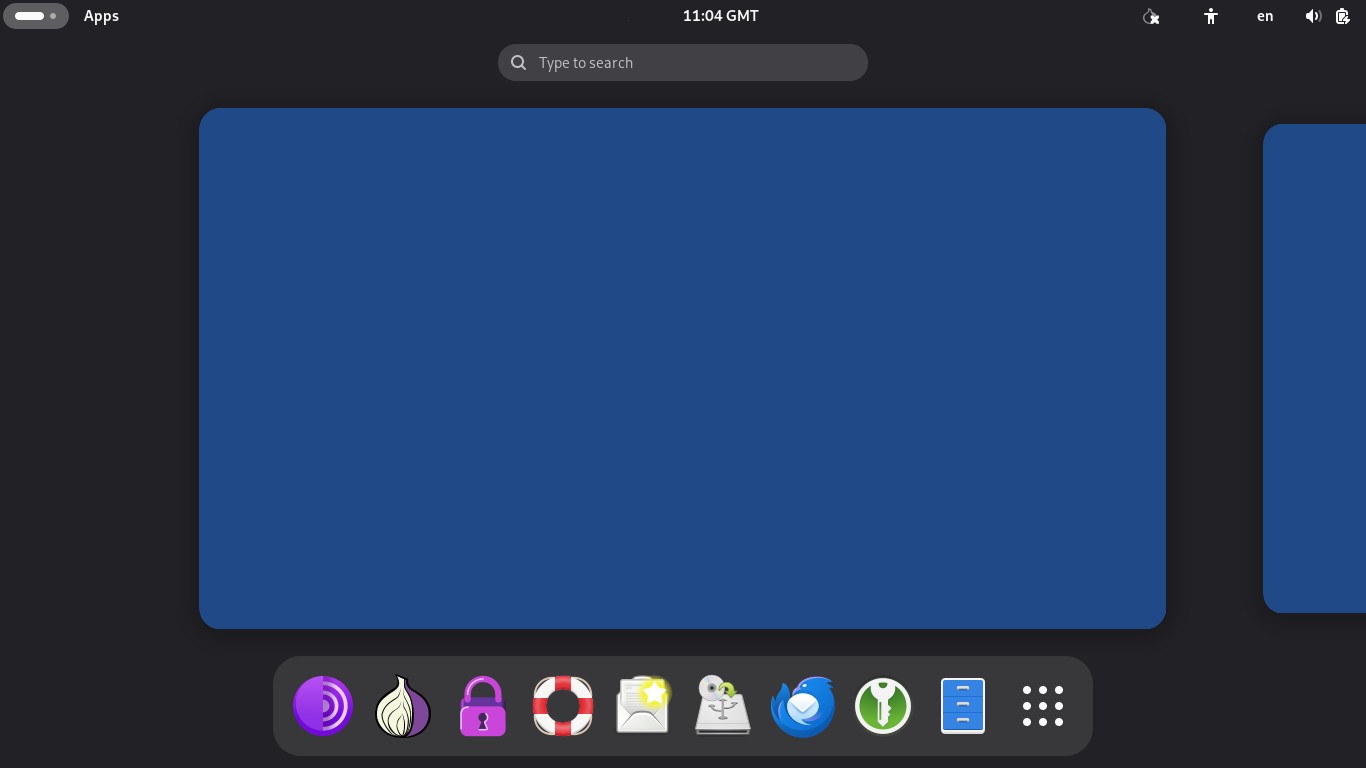Viewport: 1366px width, 768px height.
Task: Click the Activities workspace indicator pill
Action: (x=36, y=16)
